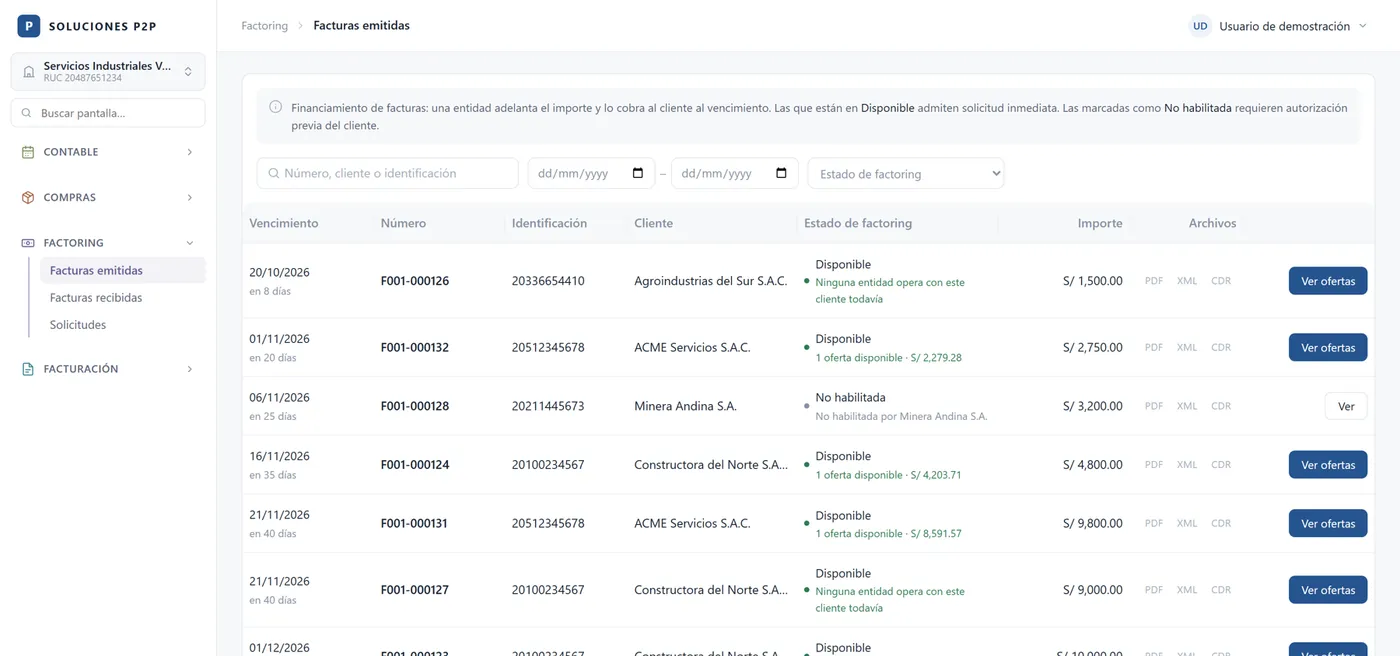
Task: Open PDF file of invoice F001-000132
Action: 1154,348
